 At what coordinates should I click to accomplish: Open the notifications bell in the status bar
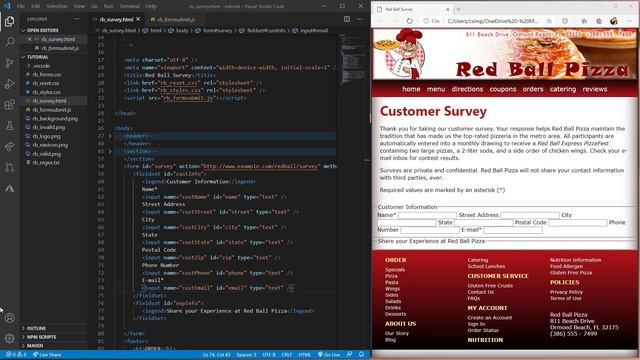pyautogui.click(x=361, y=355)
